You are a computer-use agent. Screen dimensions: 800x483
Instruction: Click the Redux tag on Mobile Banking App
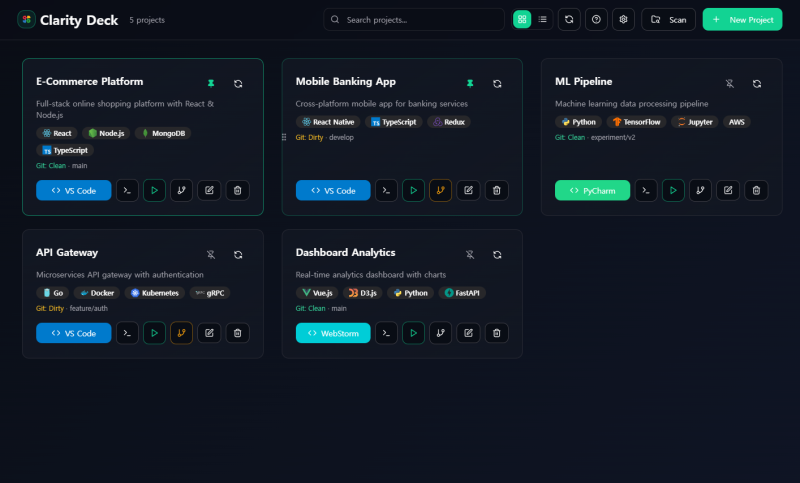[x=449, y=122]
